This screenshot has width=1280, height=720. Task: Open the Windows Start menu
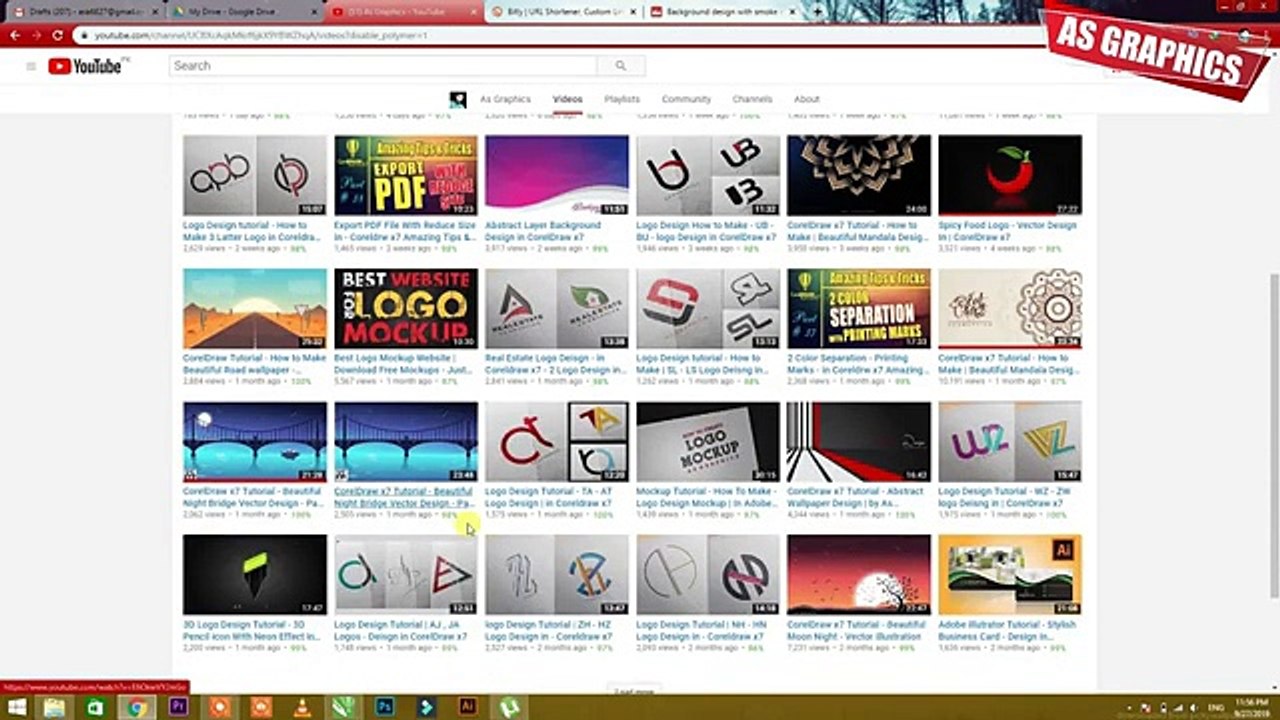(x=17, y=708)
